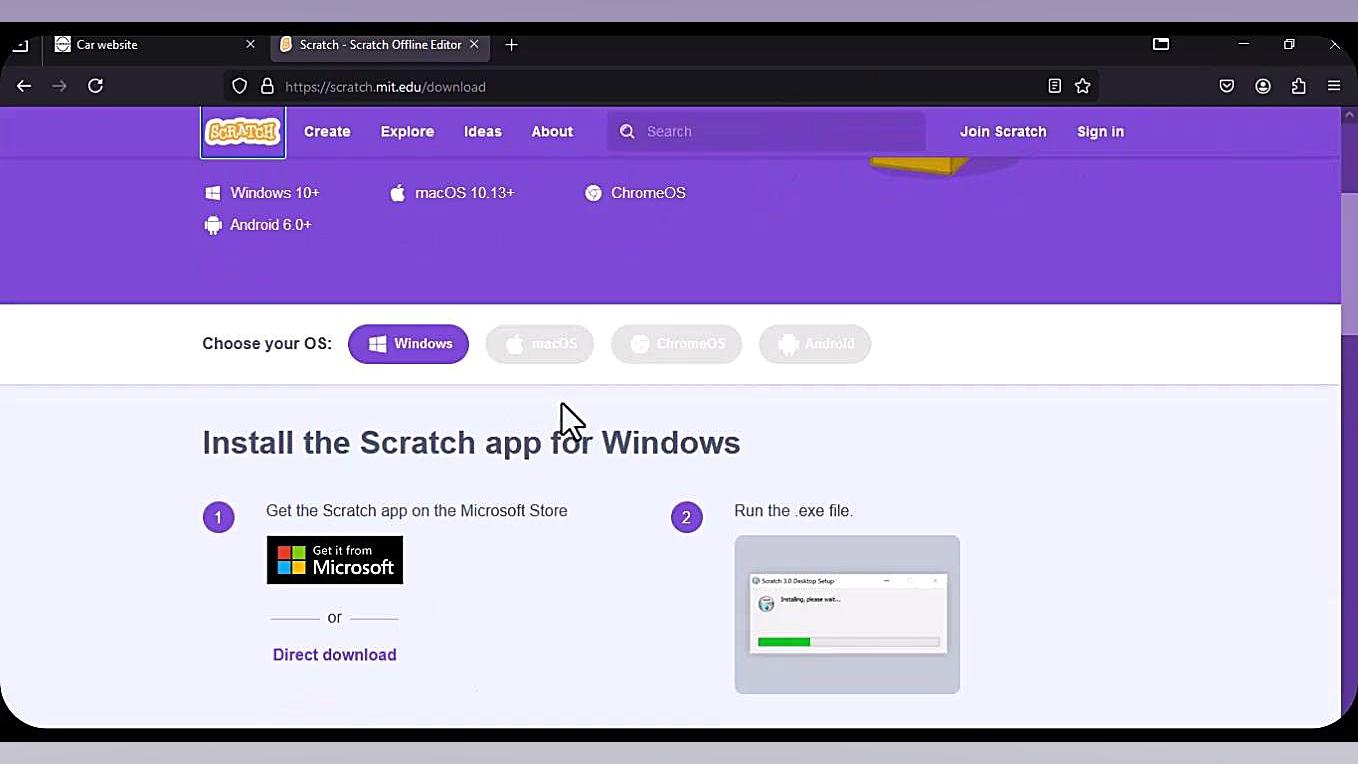Toggle reader view icon in address bar
The height and width of the screenshot is (764, 1358).
click(x=1054, y=86)
